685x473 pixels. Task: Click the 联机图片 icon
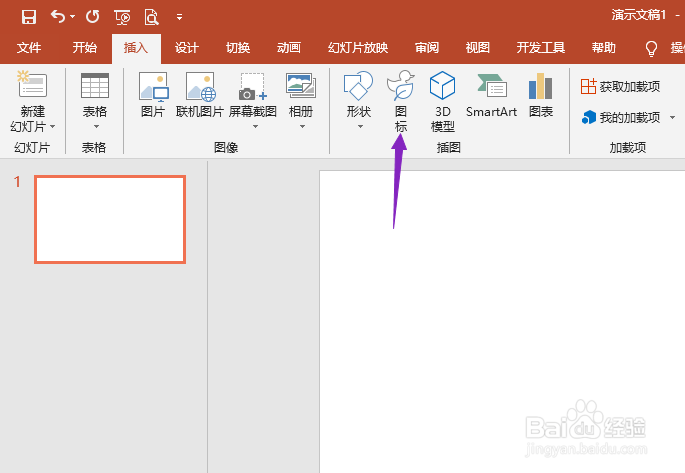[201, 86]
